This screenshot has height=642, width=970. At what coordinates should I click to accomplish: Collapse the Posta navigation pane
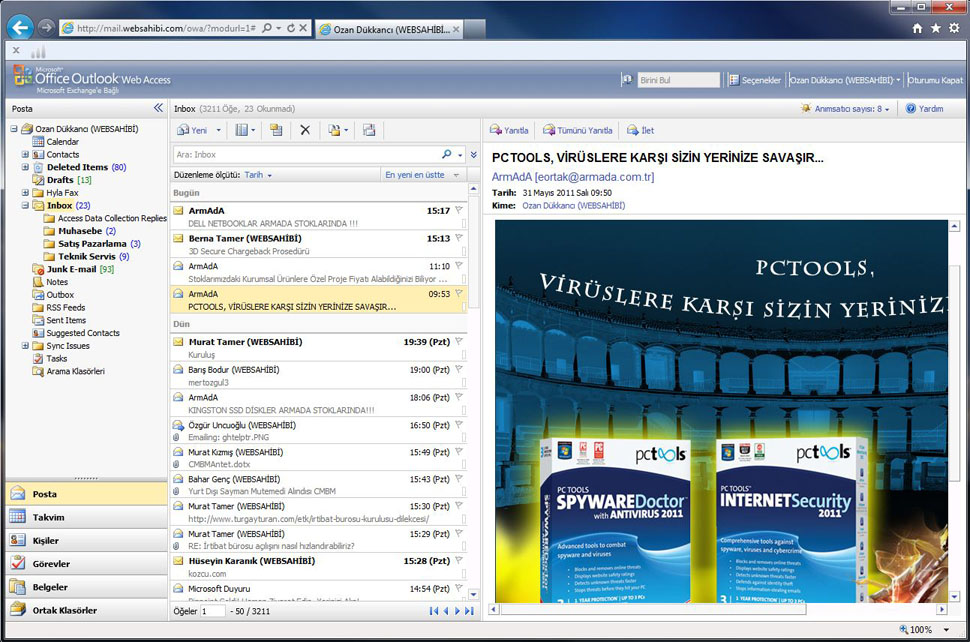pos(158,108)
